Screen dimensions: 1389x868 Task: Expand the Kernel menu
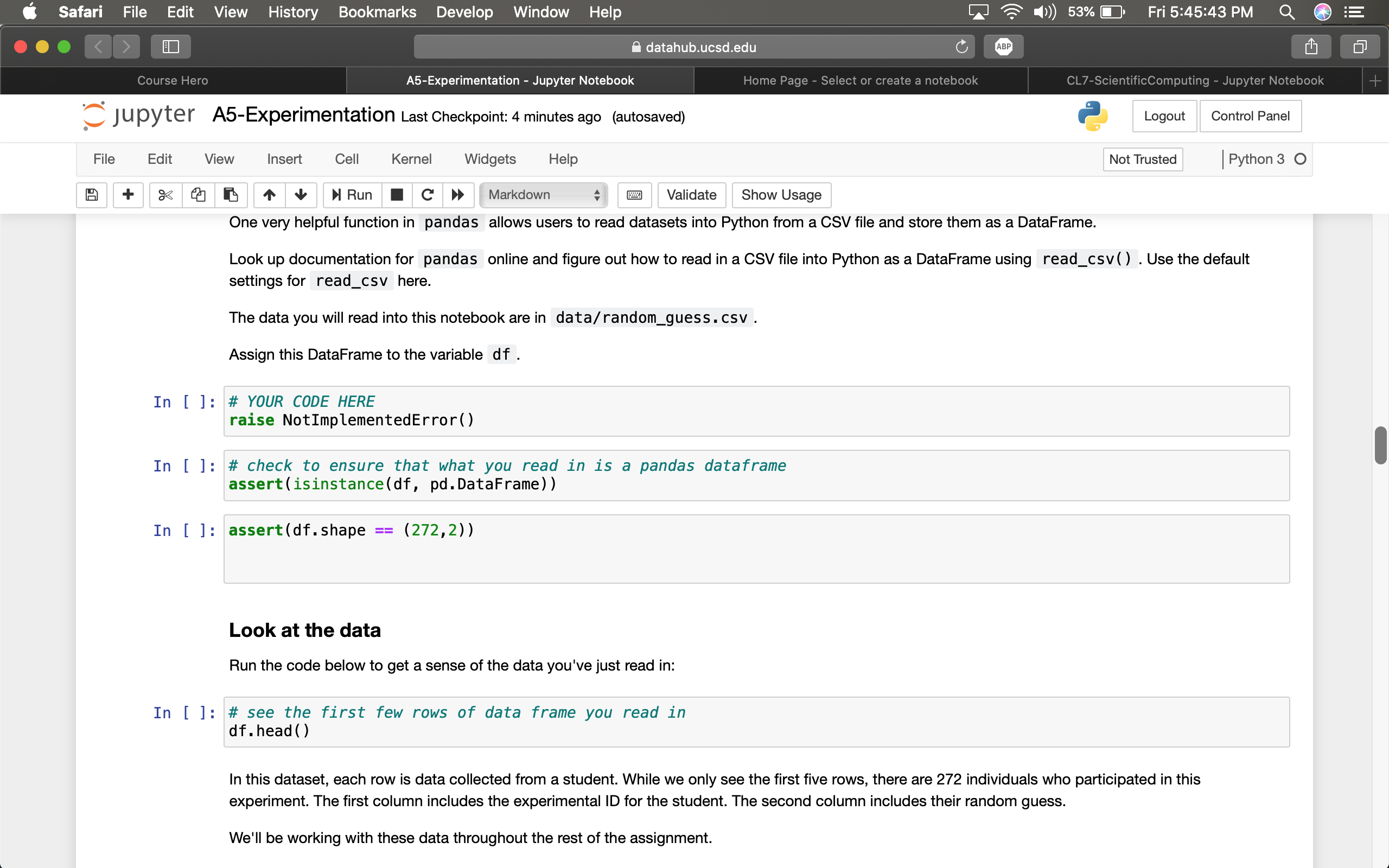click(411, 158)
